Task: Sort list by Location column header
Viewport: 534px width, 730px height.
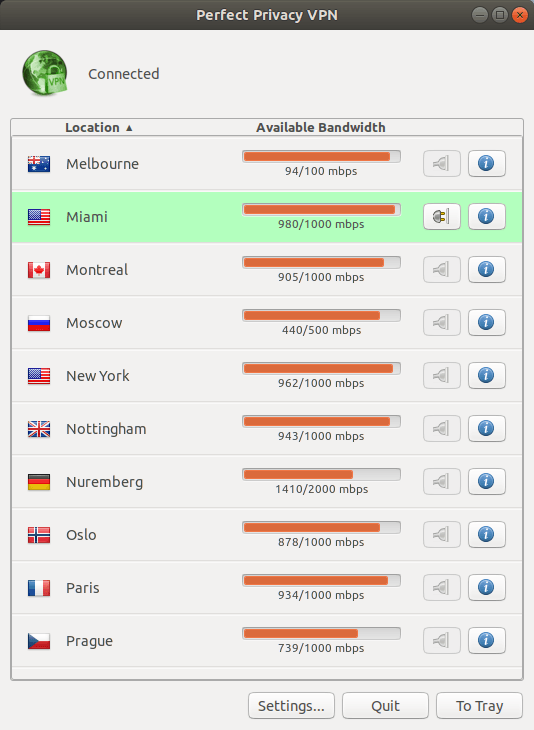Action: (x=99, y=128)
